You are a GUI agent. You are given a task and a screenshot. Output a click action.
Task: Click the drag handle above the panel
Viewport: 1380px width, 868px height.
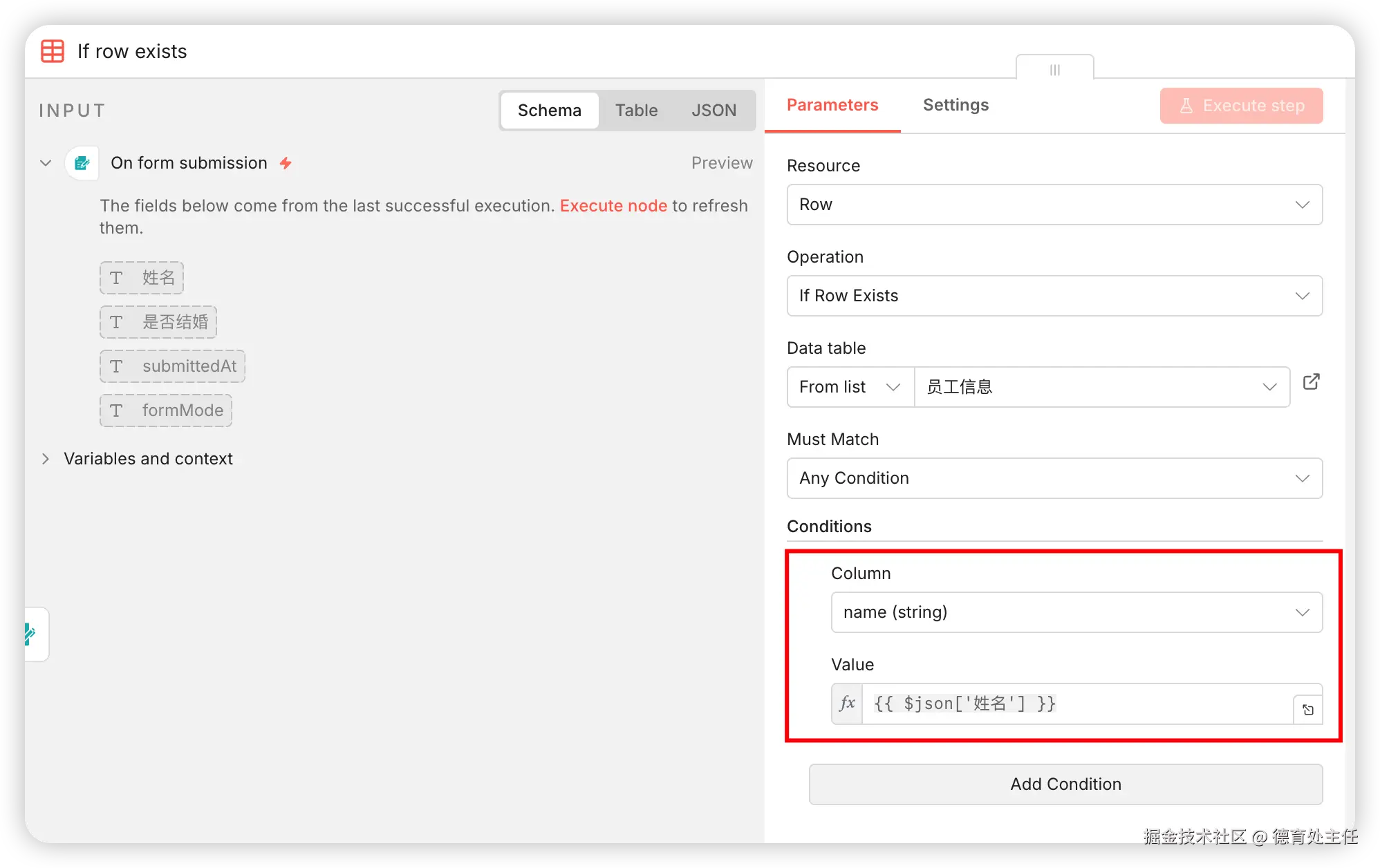tap(1054, 69)
